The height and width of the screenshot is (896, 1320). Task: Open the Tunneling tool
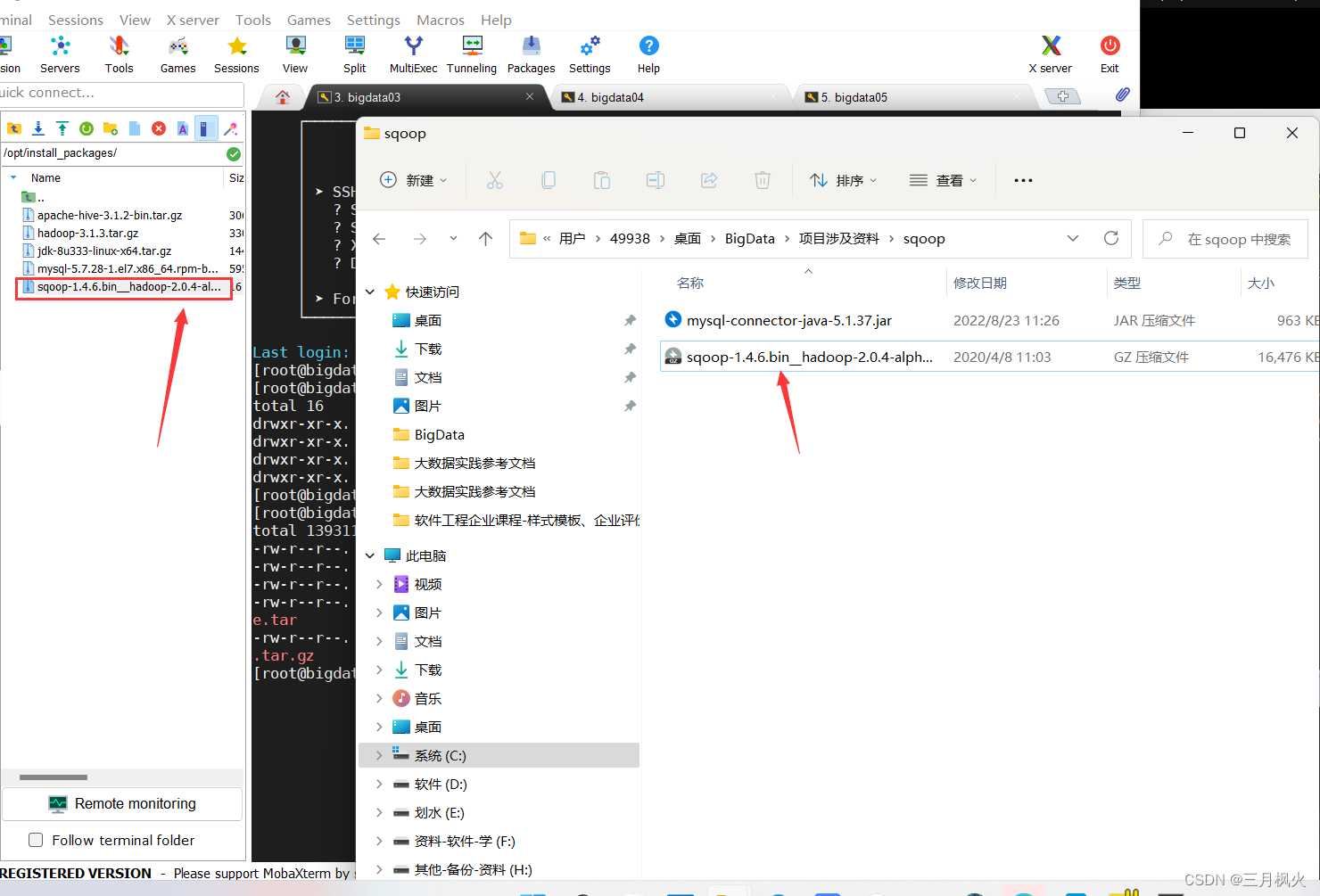point(472,54)
